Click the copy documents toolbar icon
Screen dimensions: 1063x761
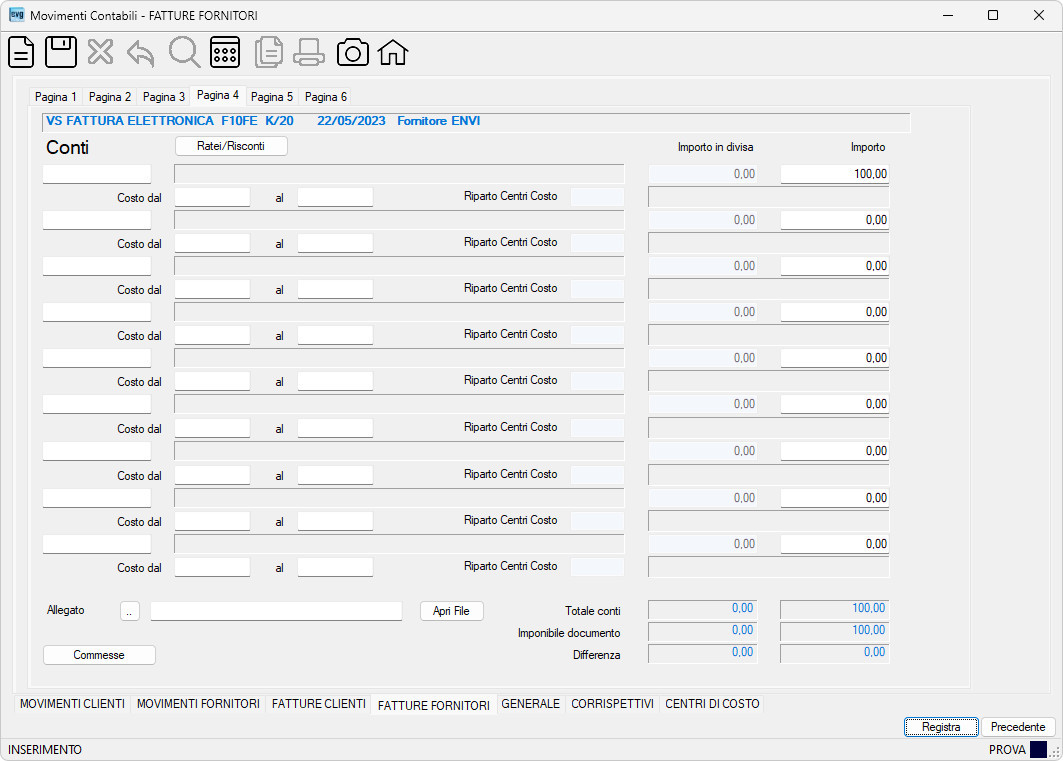point(268,52)
